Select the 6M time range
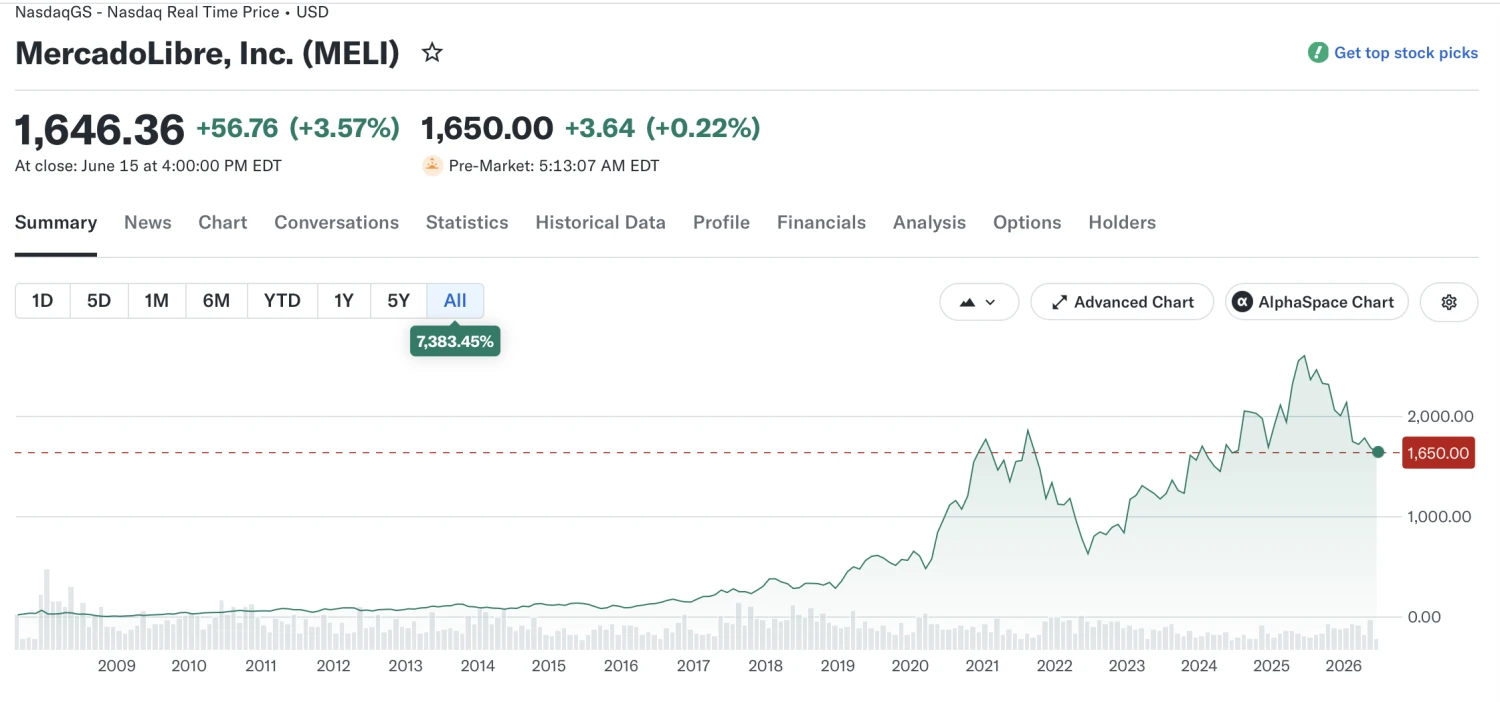The image size is (1500, 702). pos(216,301)
